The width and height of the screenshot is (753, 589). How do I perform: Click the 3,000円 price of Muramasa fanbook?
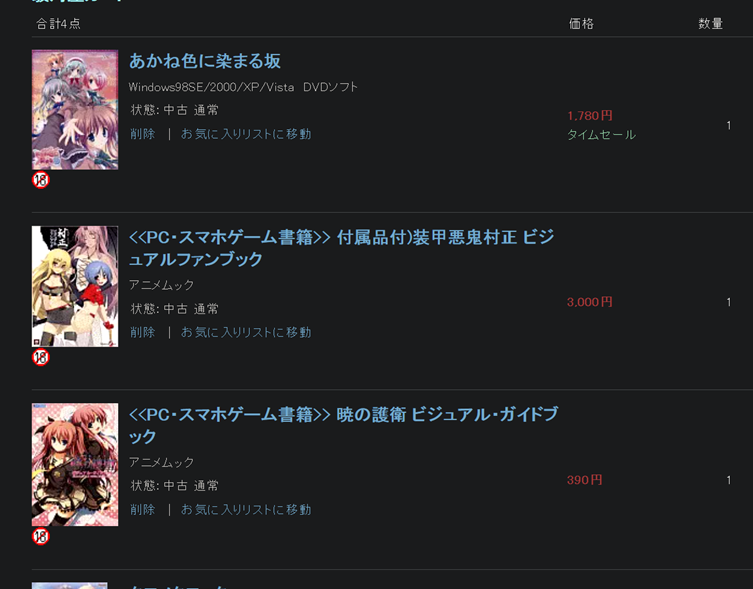[590, 302]
